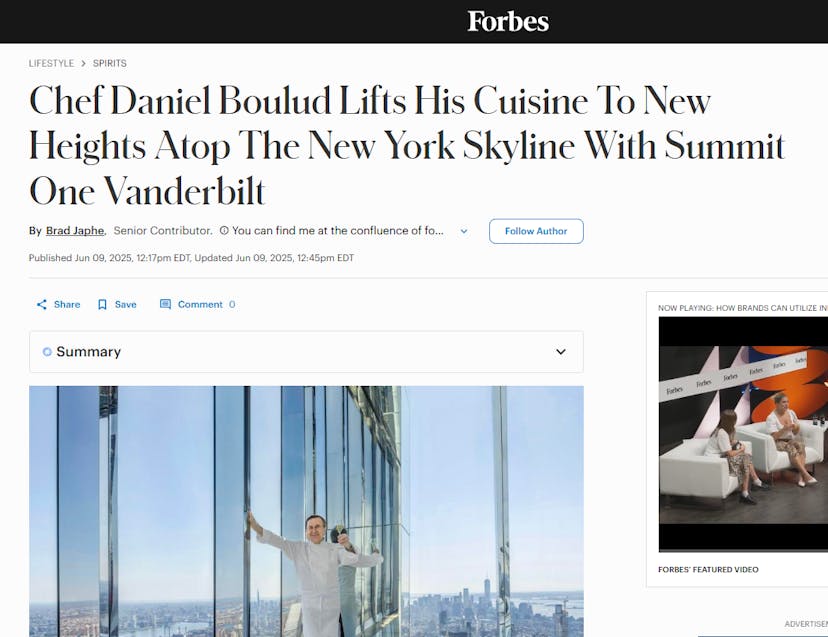Click the chef photo article image
This screenshot has width=828, height=637.
click(306, 511)
